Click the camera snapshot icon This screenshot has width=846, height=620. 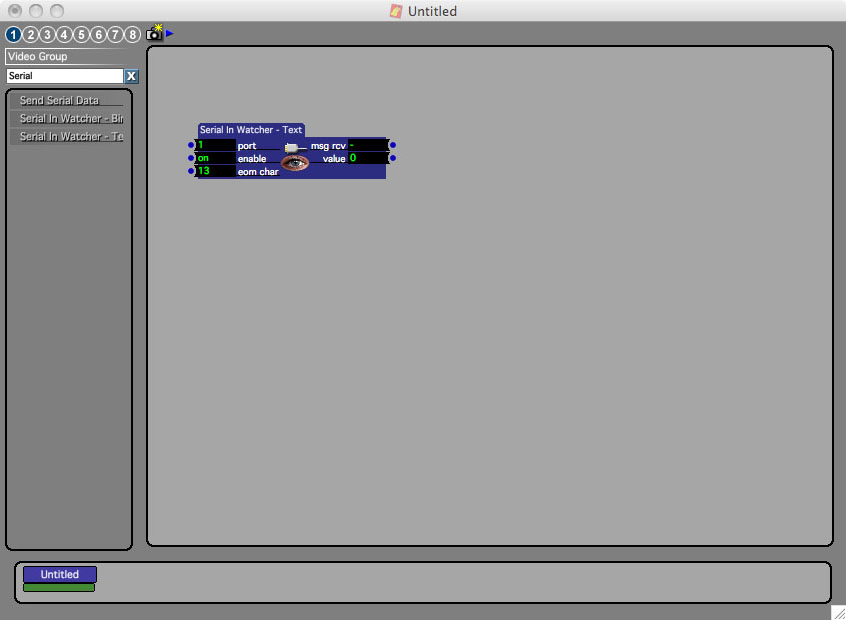pyautogui.click(x=154, y=34)
